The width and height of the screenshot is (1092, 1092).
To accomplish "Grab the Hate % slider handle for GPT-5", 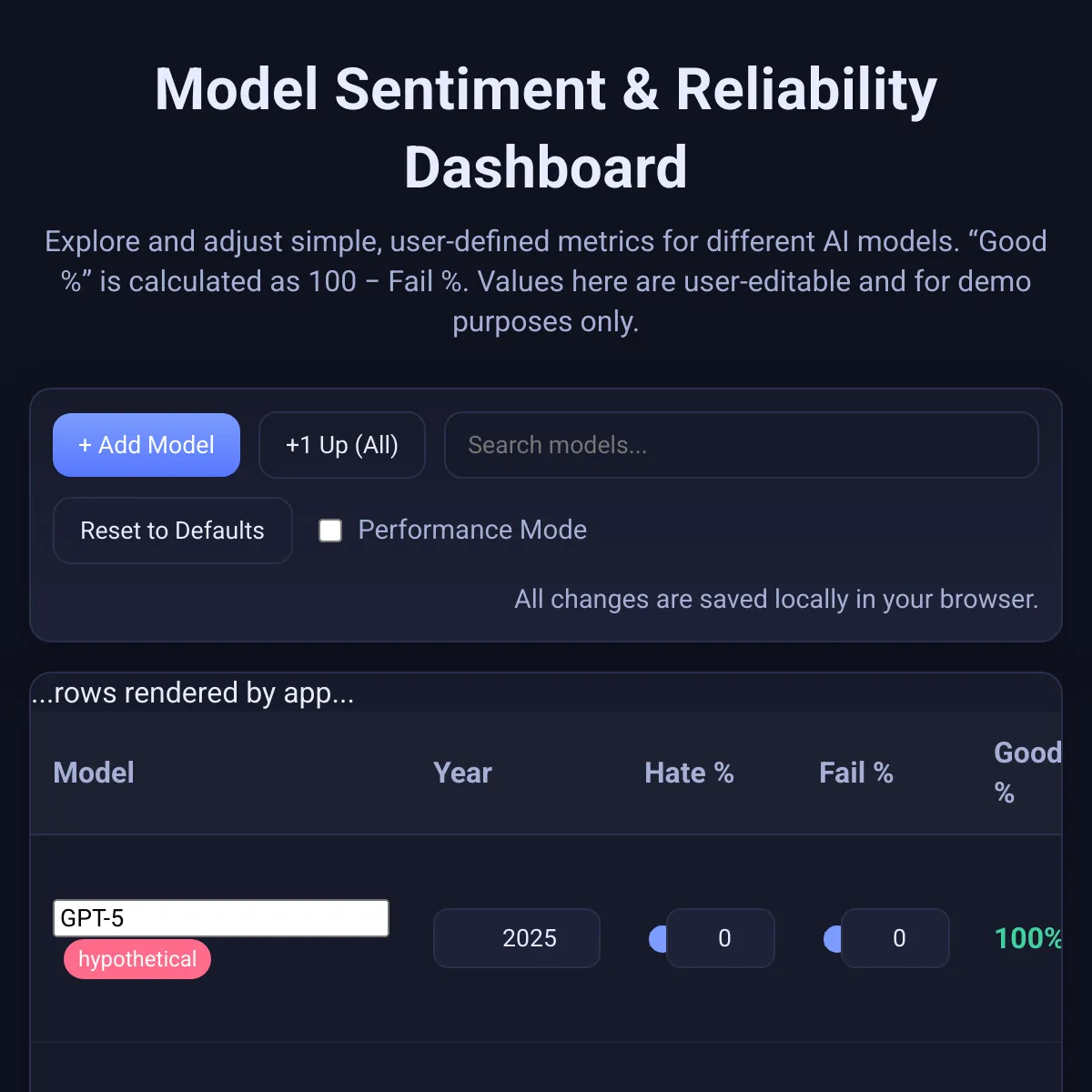I will [657, 938].
